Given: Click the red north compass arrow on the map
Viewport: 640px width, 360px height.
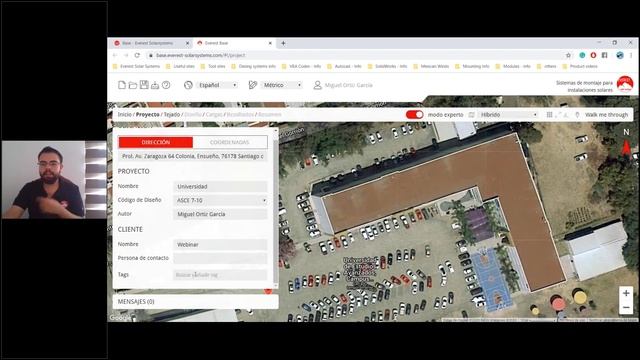Looking at the screenshot, I should point(626,147).
